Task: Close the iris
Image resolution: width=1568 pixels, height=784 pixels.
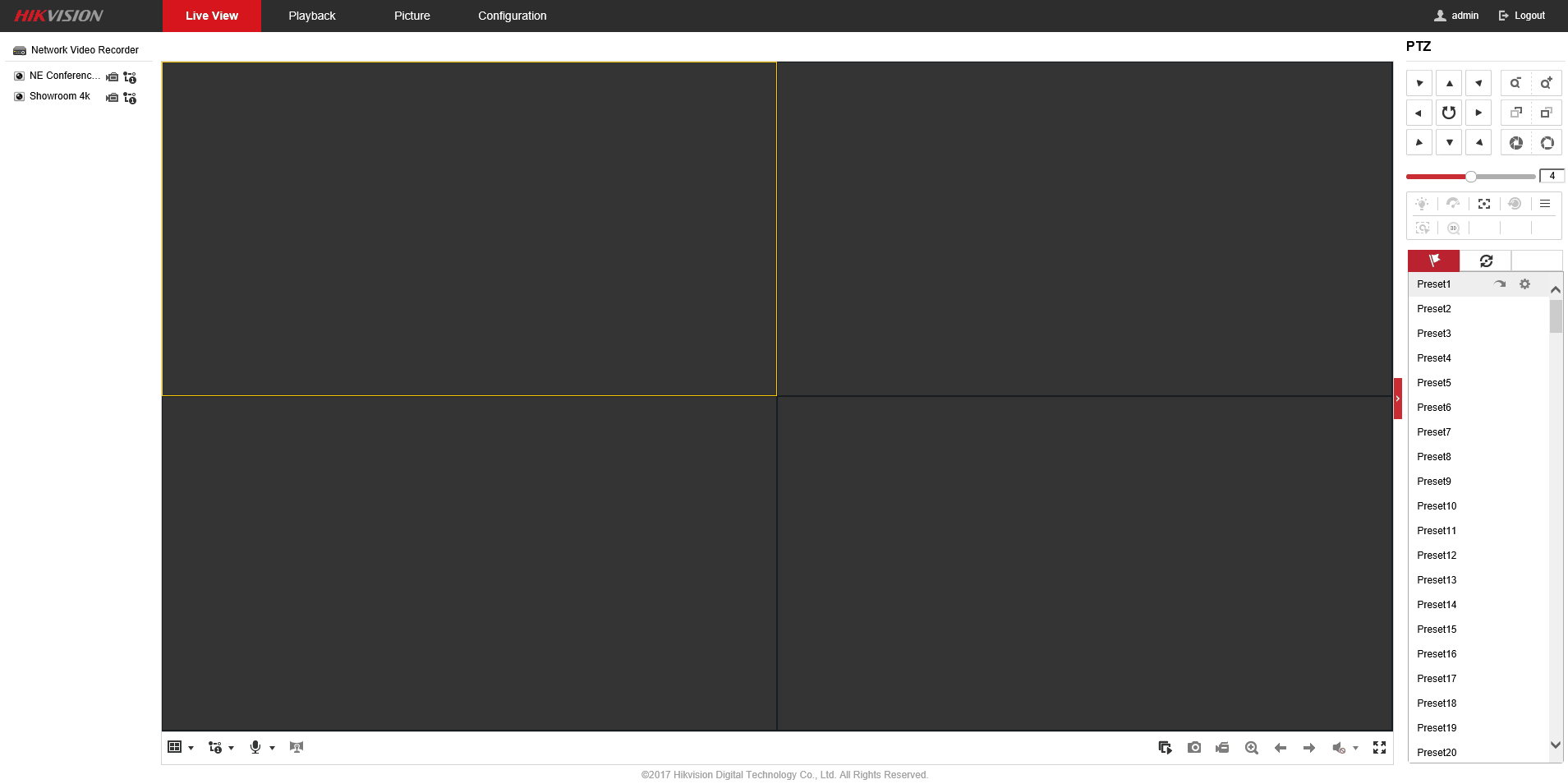Action: (x=1515, y=142)
